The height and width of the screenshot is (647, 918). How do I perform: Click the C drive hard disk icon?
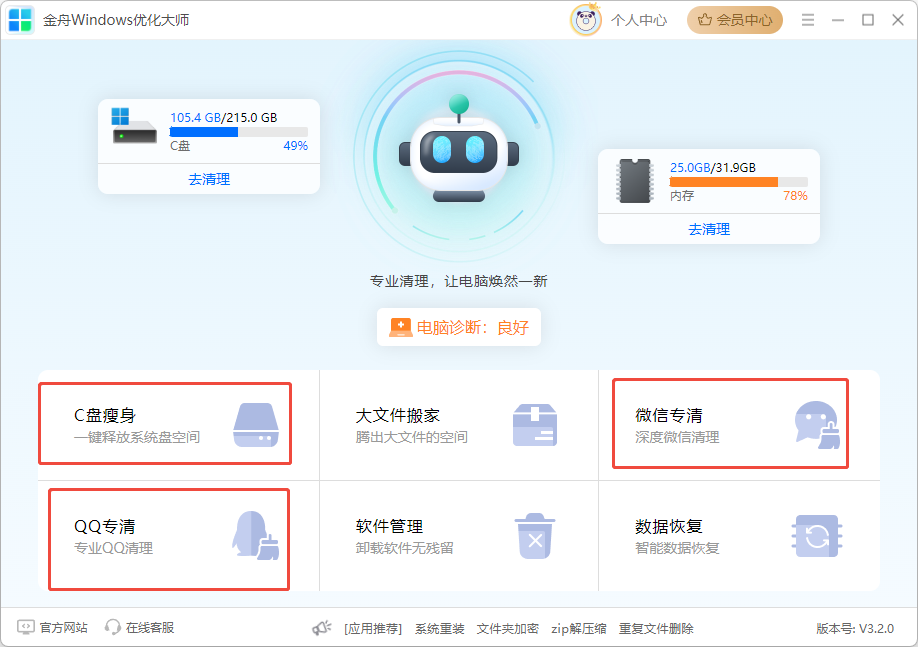[x=134, y=125]
